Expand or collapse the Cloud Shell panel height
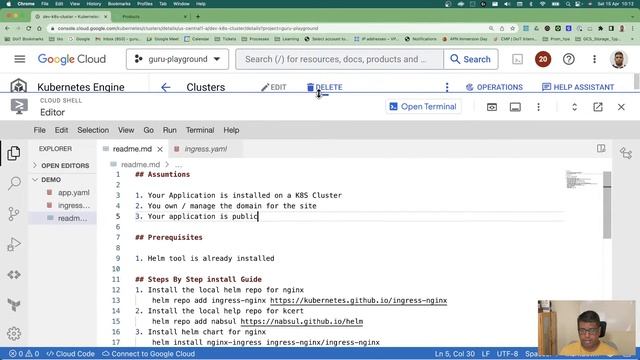Viewport: 640px width, 360px height. pyautogui.click(x=574, y=107)
